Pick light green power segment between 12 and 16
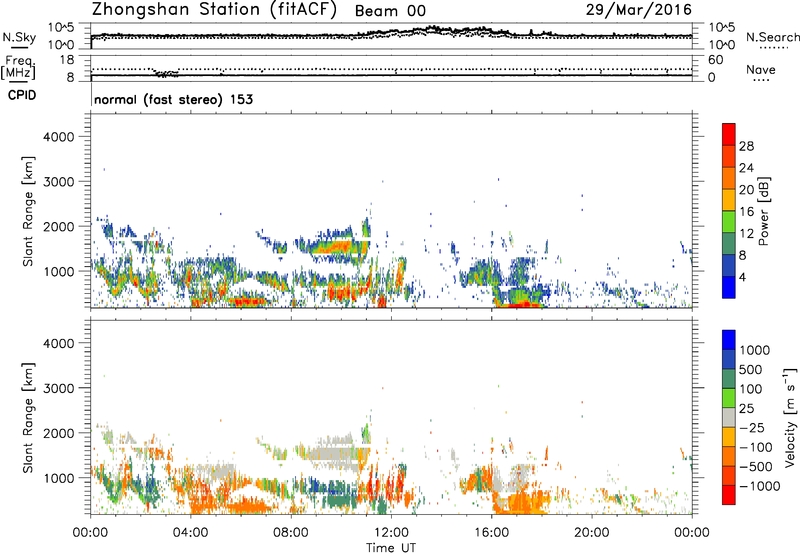The height and width of the screenshot is (554, 800). pos(729,222)
